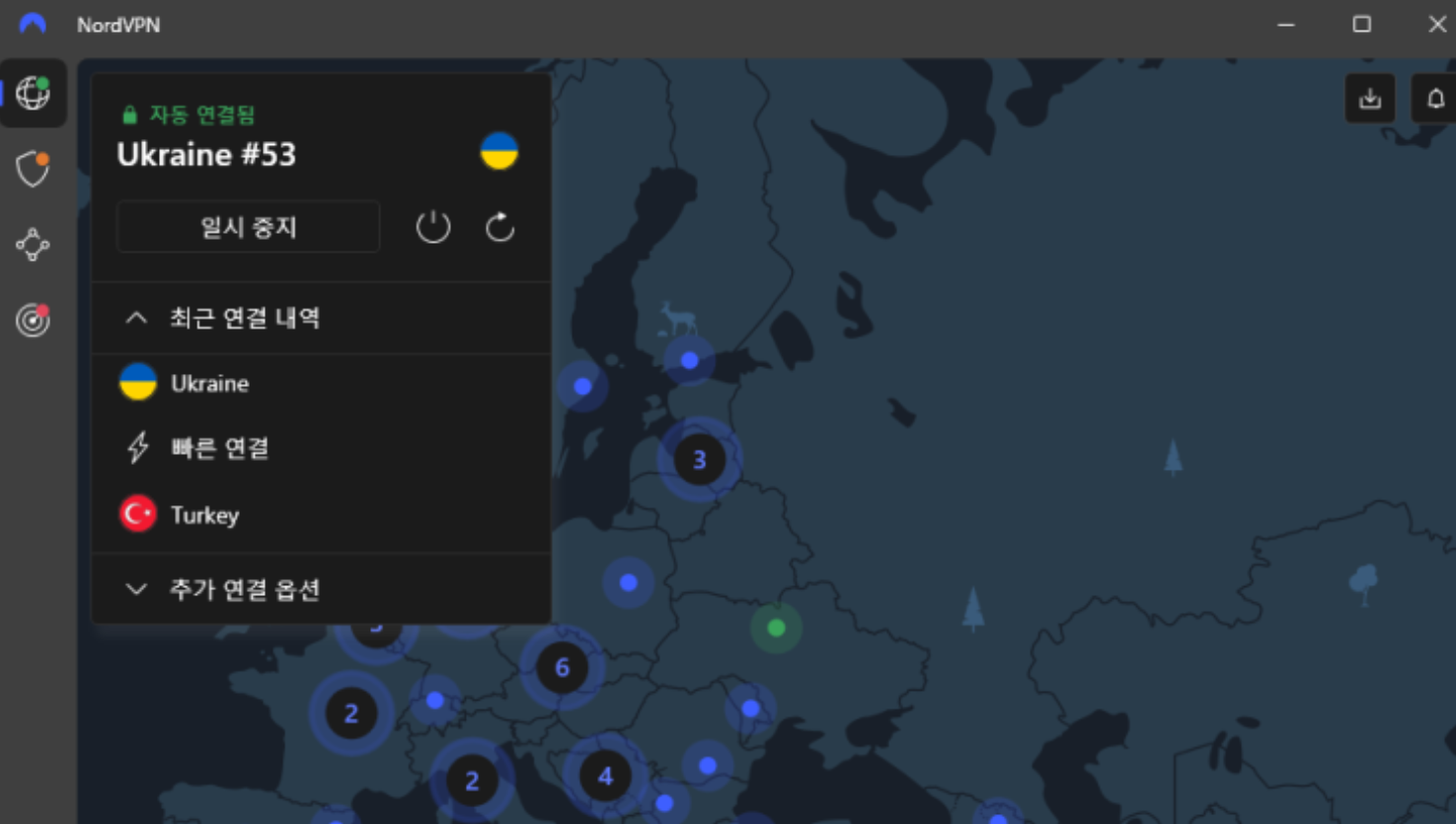
Task: Open the notifications bell
Action: click(x=1435, y=99)
